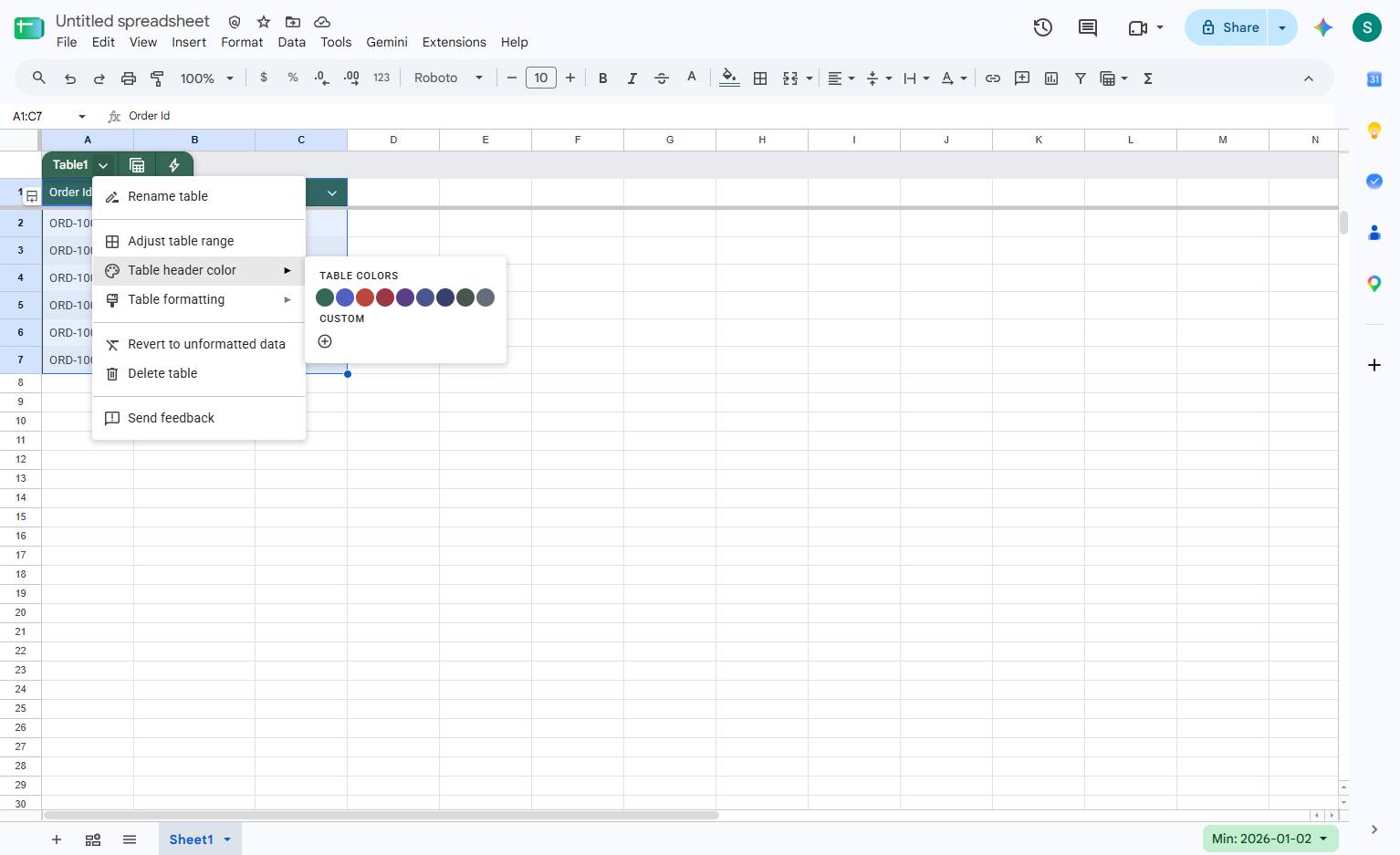Click the print icon
The height and width of the screenshot is (855, 1400).
click(x=129, y=78)
